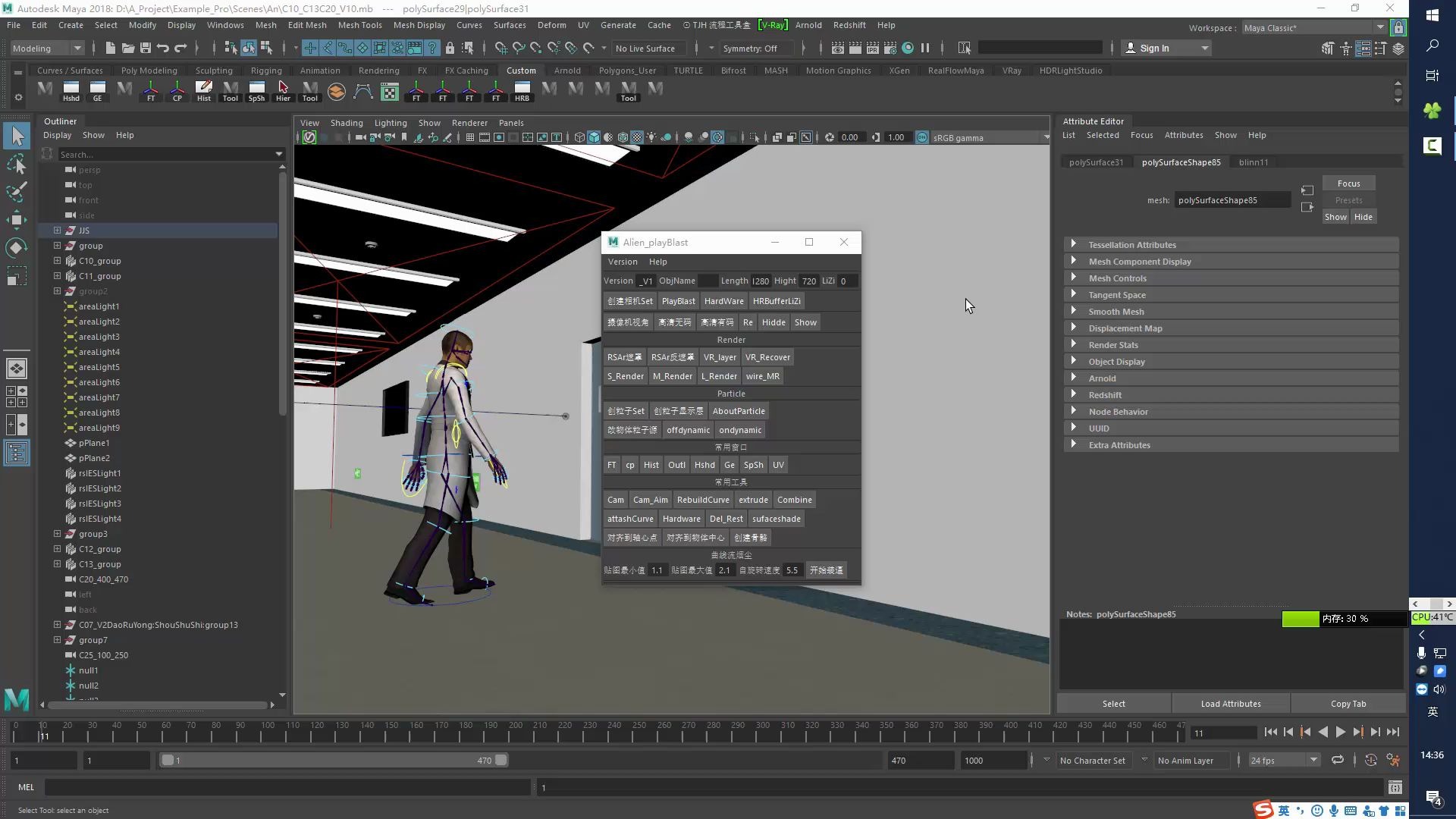Click the open scene folder icon
Screen dimensions: 1456x819
click(x=127, y=48)
